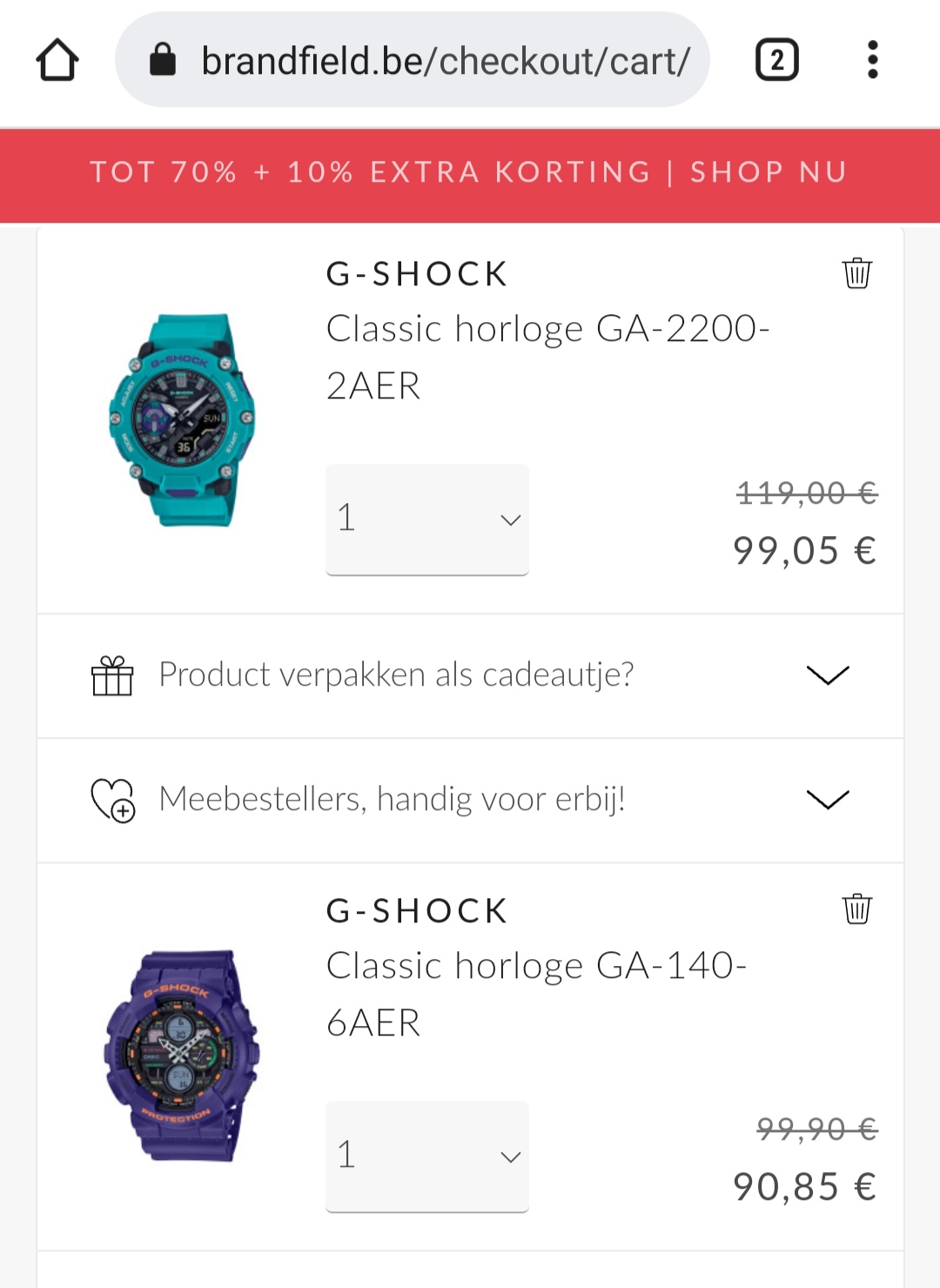Open the tab switcher showing 2 tabs

click(x=776, y=60)
